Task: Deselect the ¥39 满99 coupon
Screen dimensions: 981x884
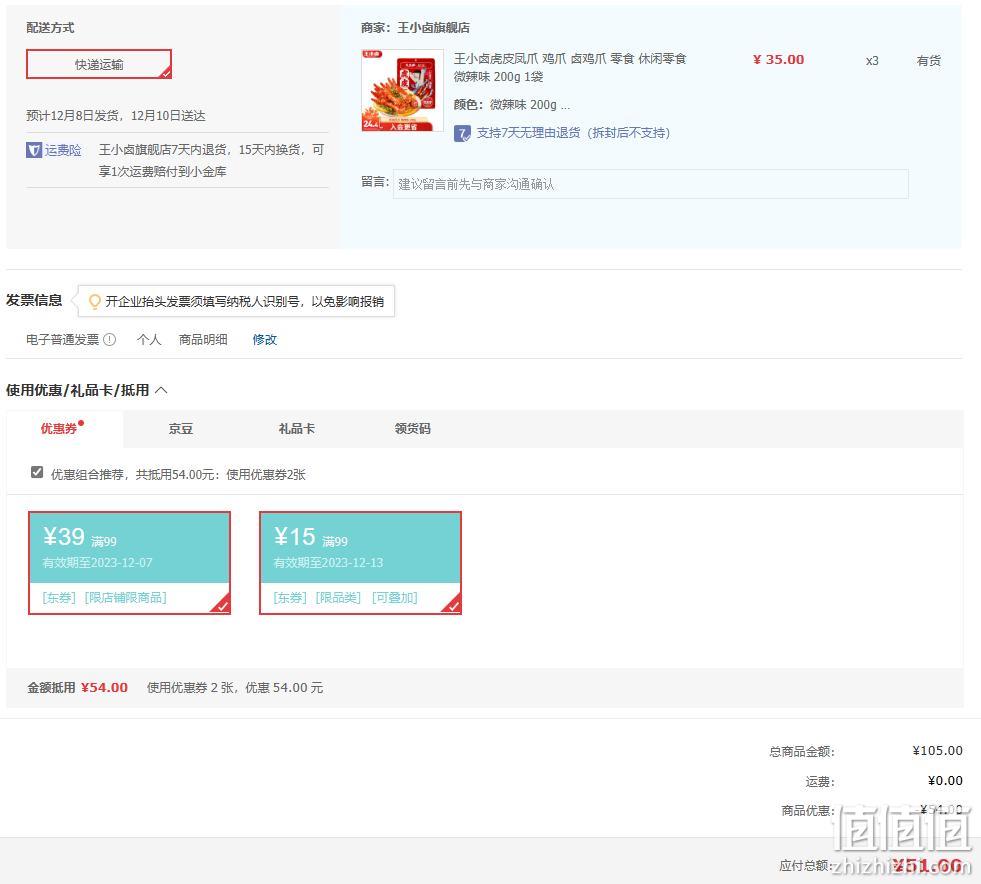Action: [130, 562]
